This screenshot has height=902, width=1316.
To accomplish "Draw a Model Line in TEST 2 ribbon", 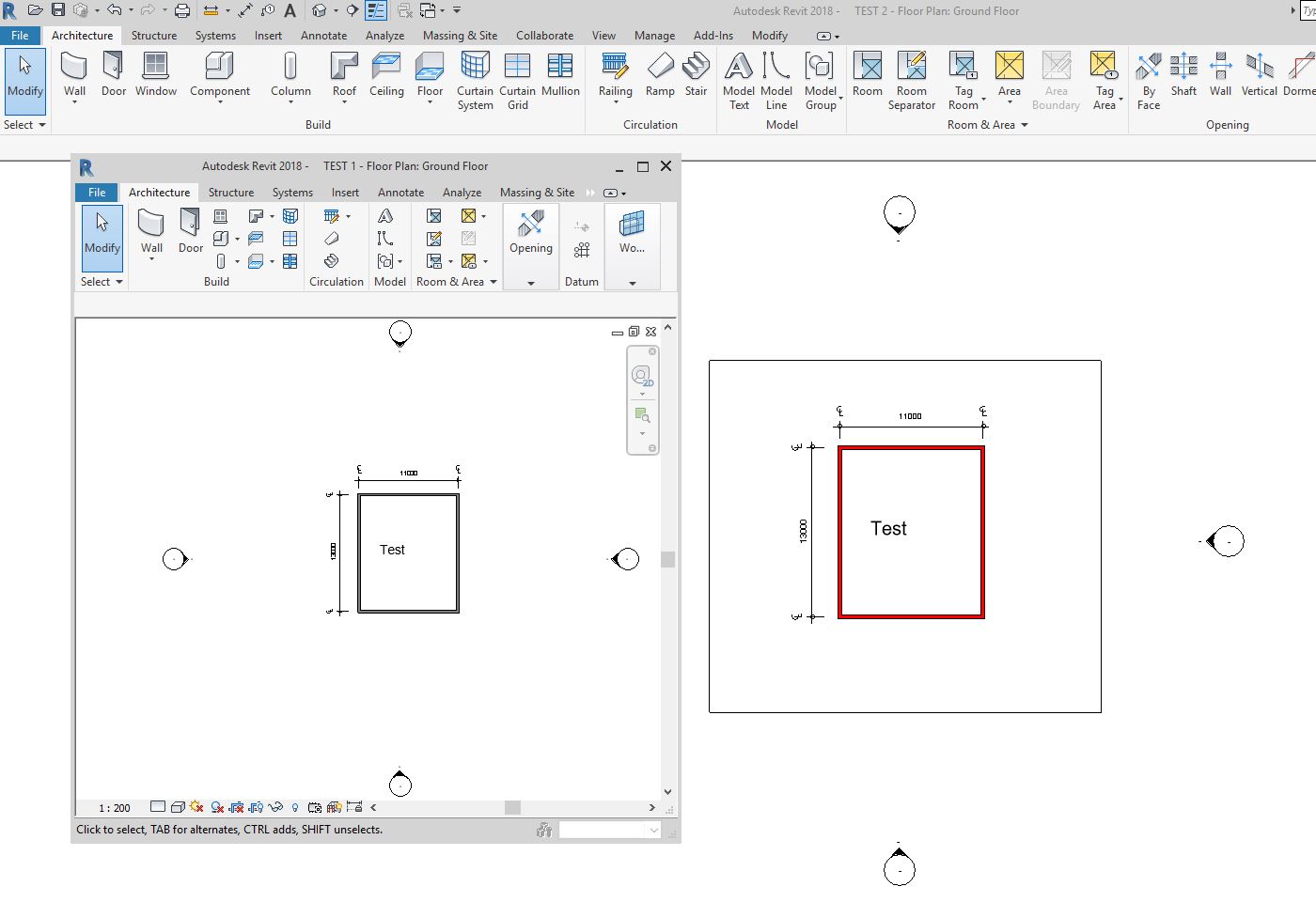I will [776, 81].
